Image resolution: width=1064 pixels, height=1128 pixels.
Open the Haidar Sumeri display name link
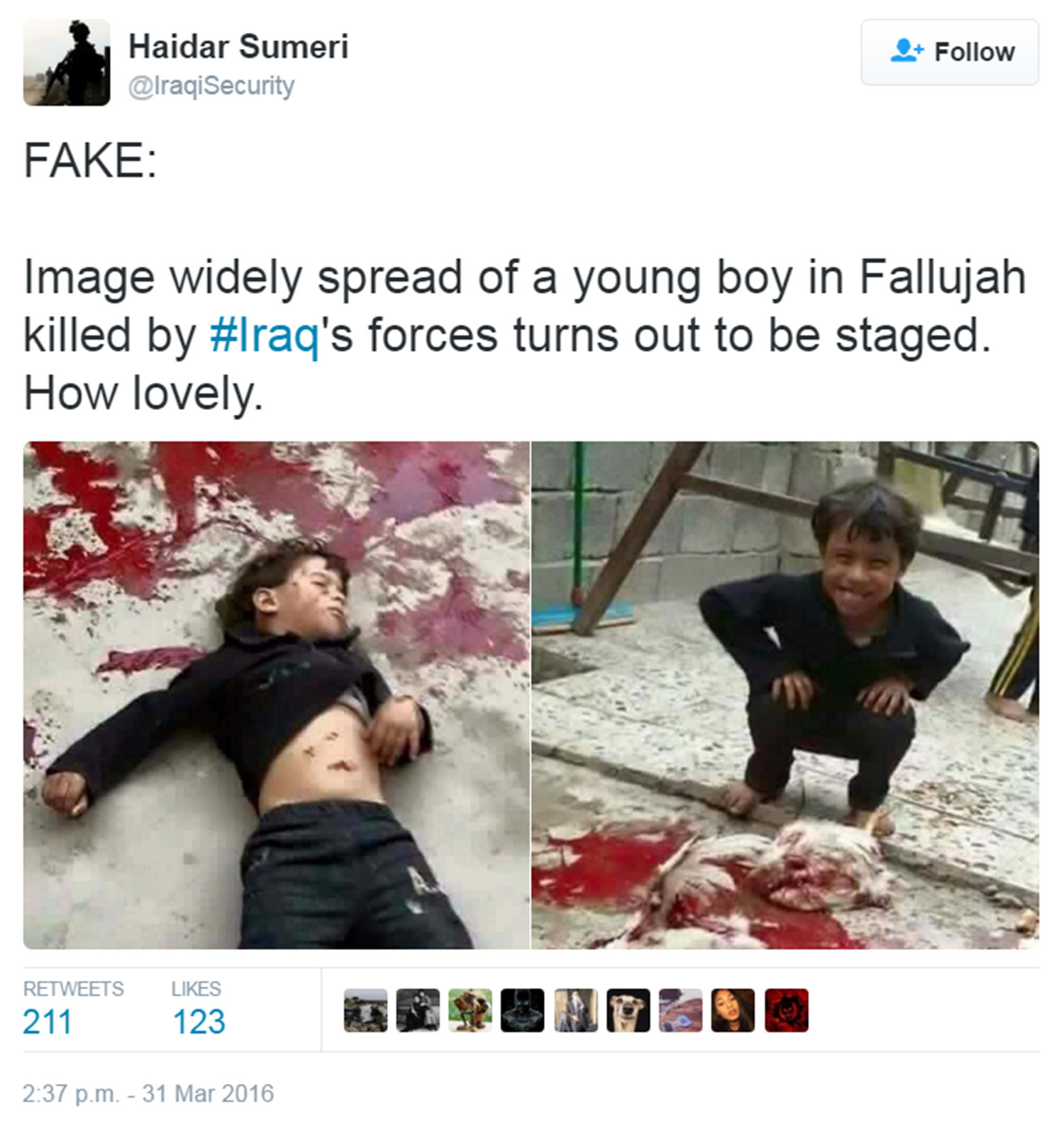pyautogui.click(x=238, y=47)
